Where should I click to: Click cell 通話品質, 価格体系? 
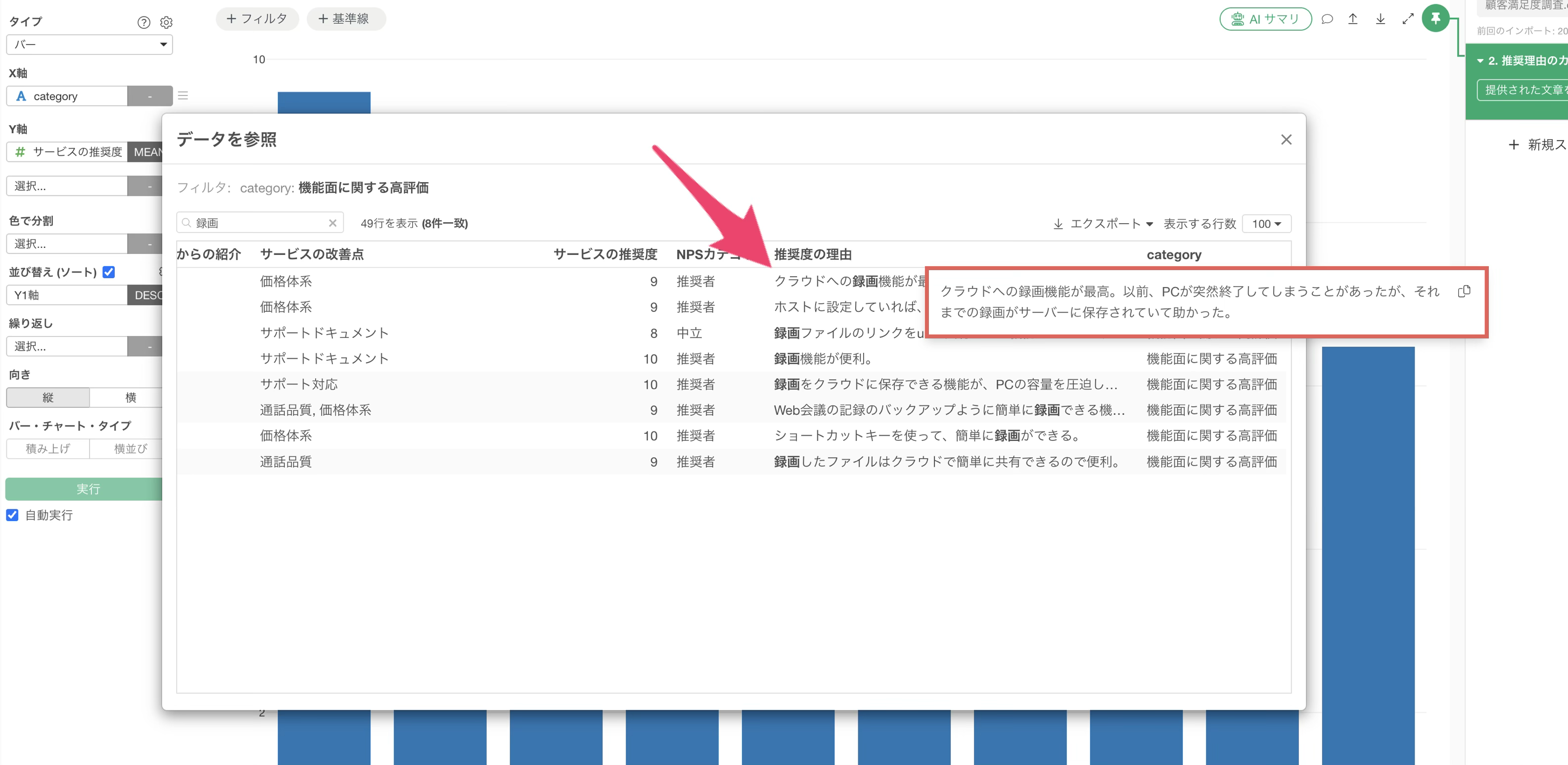[315, 410]
